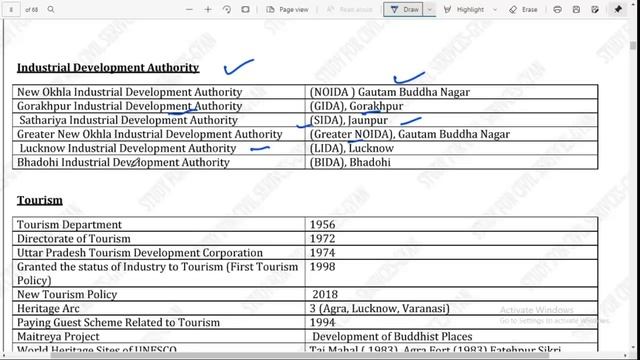Zoom in with the plus icon
640x360 pixels.
pos(208,9)
